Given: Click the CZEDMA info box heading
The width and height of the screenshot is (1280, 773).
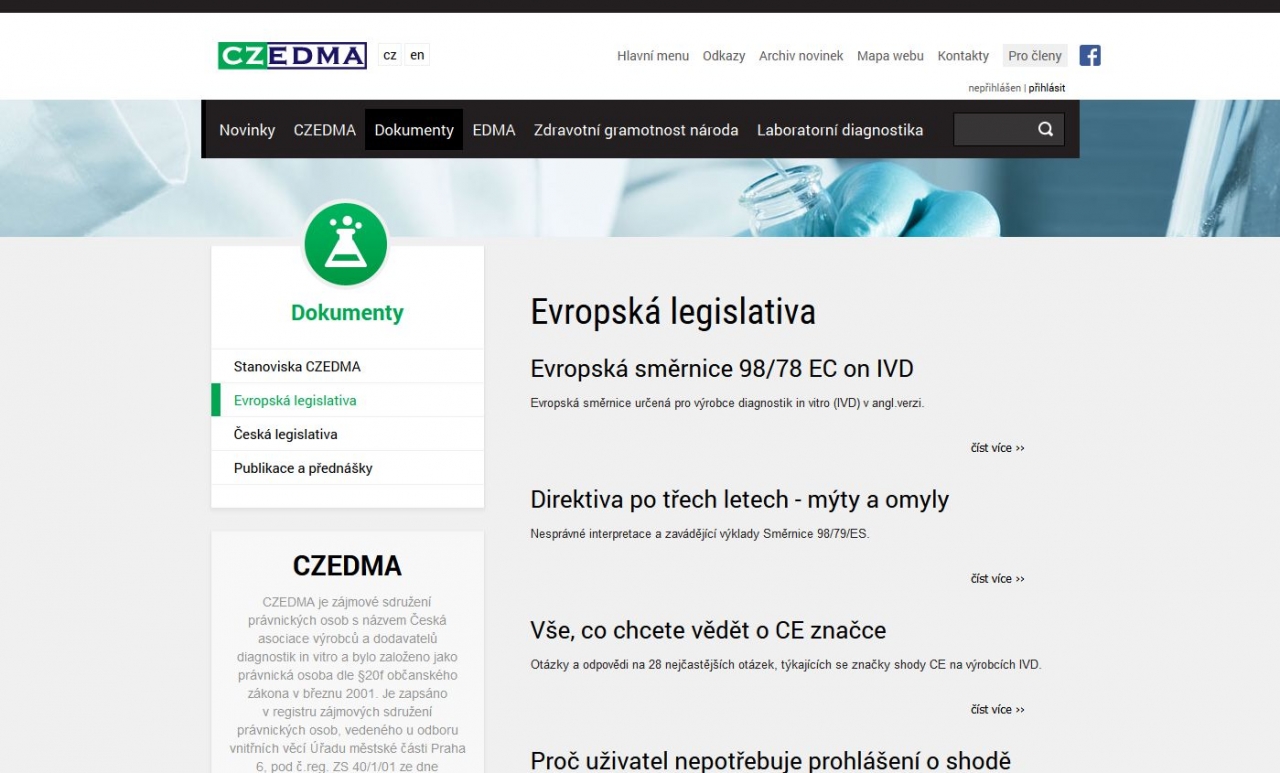Looking at the screenshot, I should point(347,566).
